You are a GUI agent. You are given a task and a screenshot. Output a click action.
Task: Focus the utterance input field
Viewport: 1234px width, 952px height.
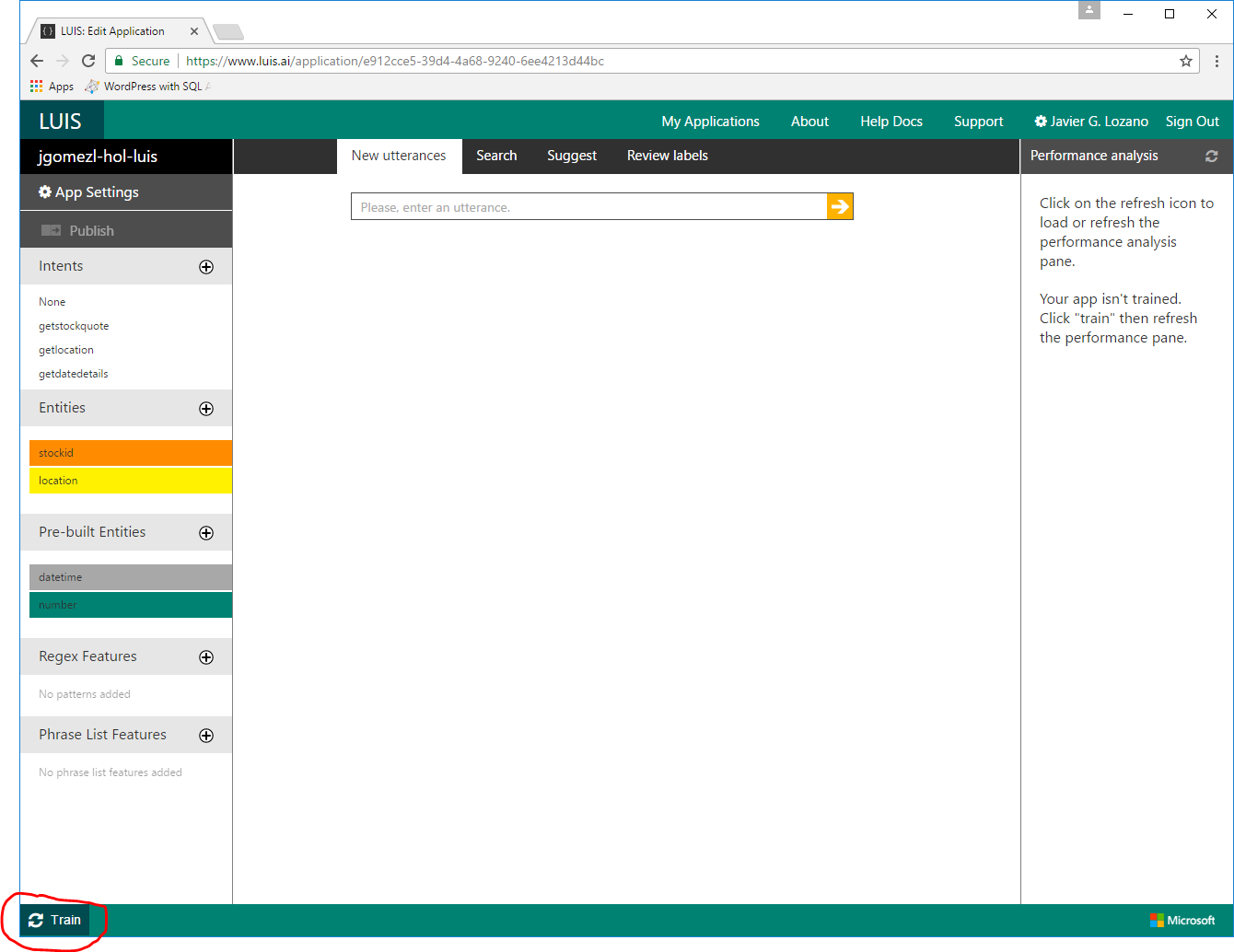pos(588,206)
